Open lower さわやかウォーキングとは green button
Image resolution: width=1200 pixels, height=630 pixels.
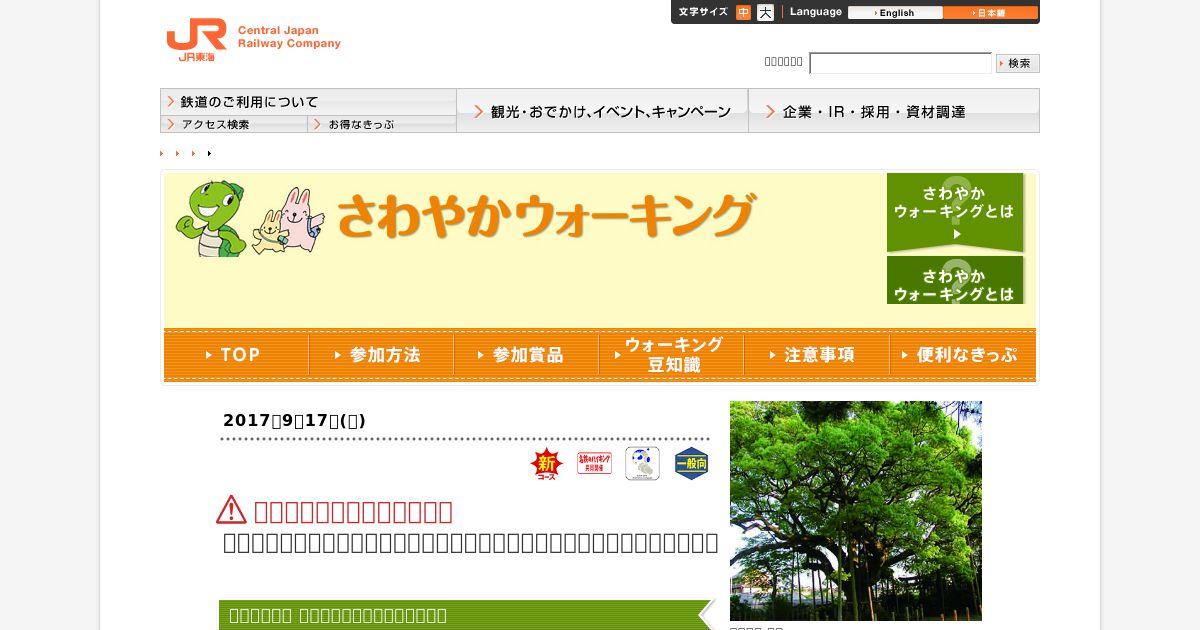(955, 280)
